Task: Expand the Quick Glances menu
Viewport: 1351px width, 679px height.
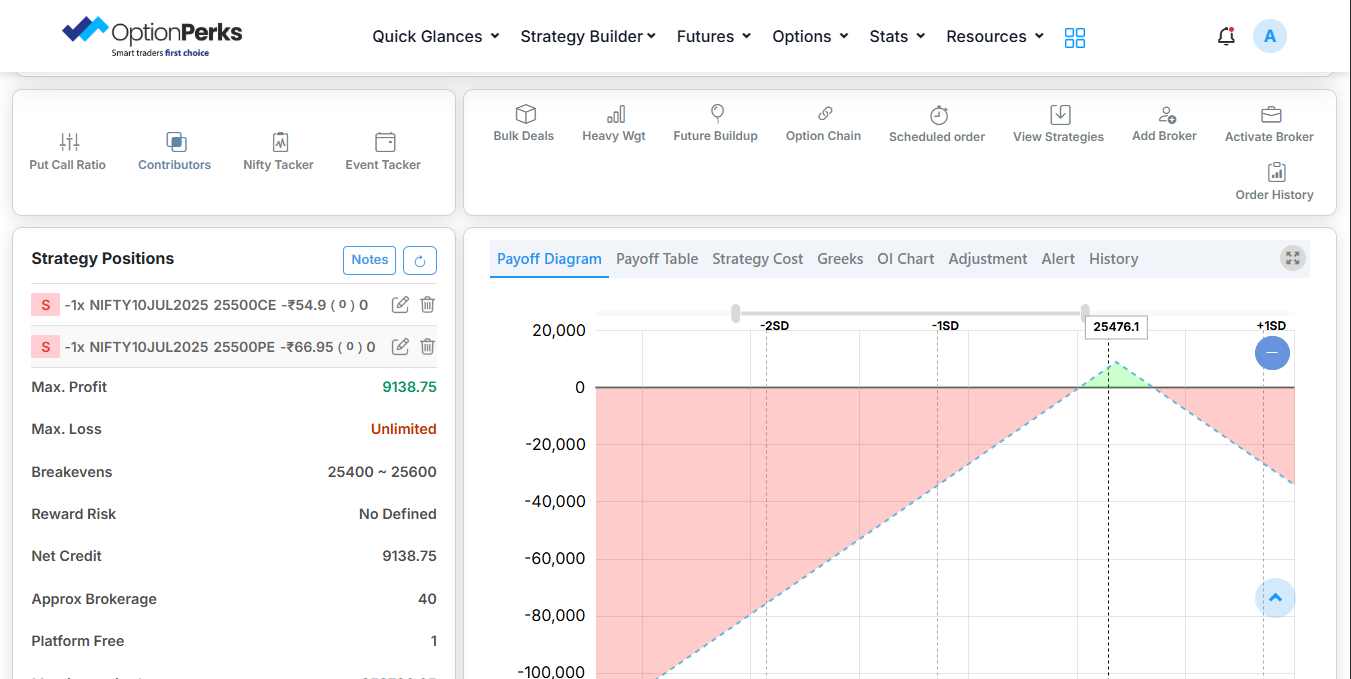Action: pyautogui.click(x=436, y=36)
